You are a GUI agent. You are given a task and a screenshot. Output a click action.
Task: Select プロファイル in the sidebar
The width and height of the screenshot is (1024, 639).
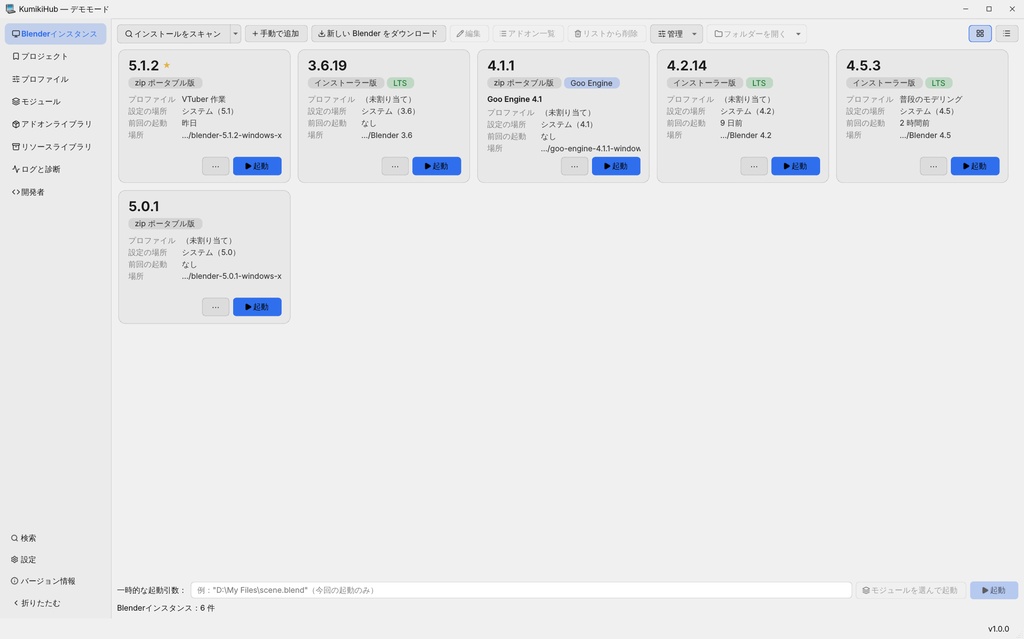(x=56, y=79)
